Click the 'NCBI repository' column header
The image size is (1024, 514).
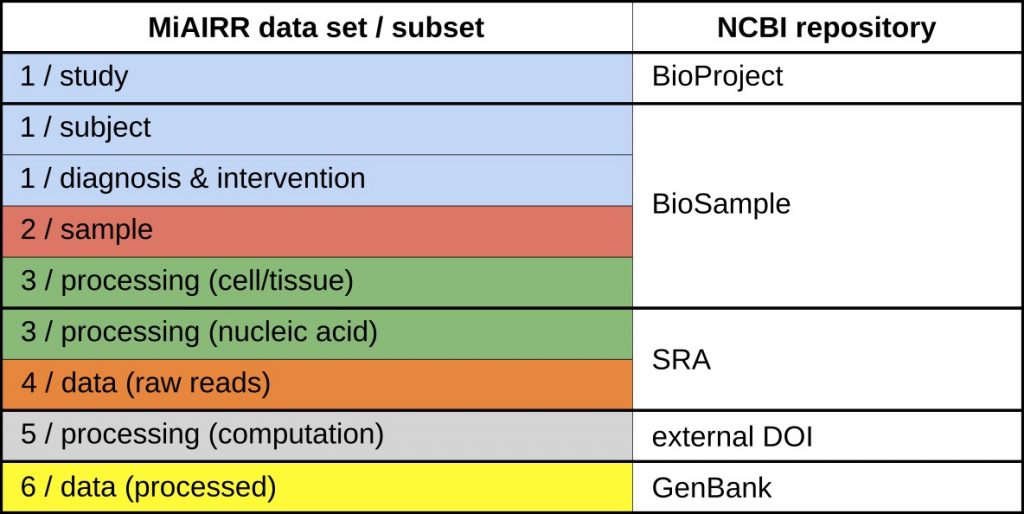tap(826, 27)
